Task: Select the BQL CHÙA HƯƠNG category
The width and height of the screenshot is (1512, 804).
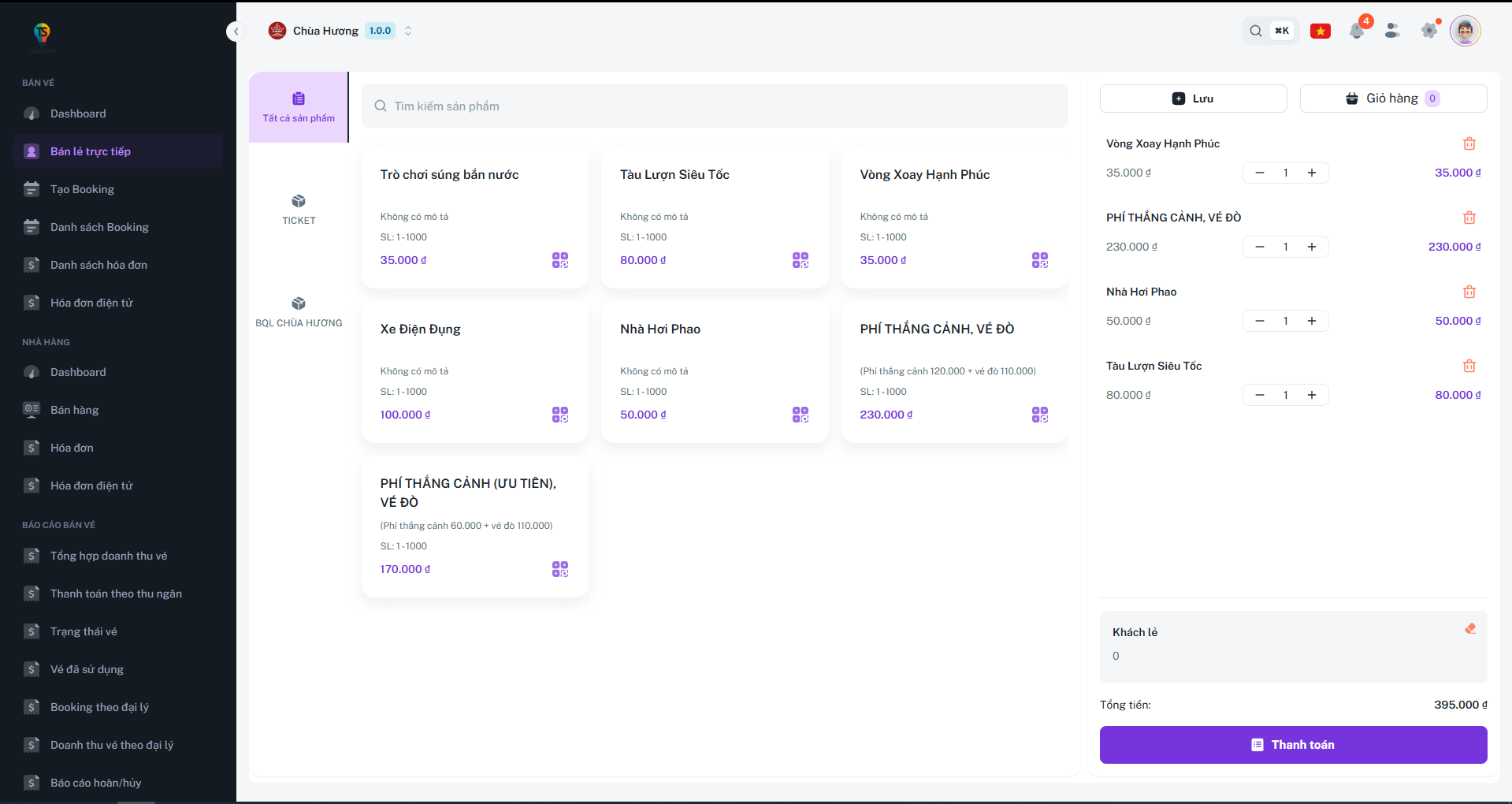Action: coord(299,312)
